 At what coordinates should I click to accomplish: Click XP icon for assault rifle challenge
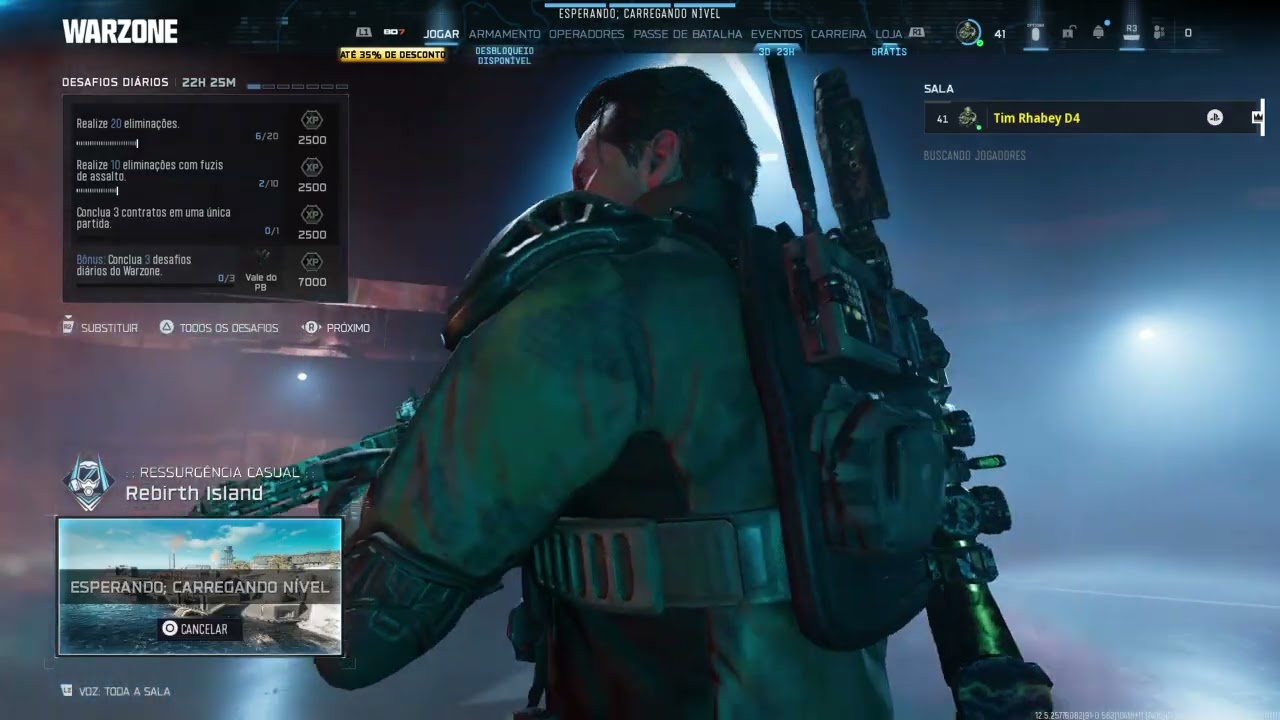312,167
